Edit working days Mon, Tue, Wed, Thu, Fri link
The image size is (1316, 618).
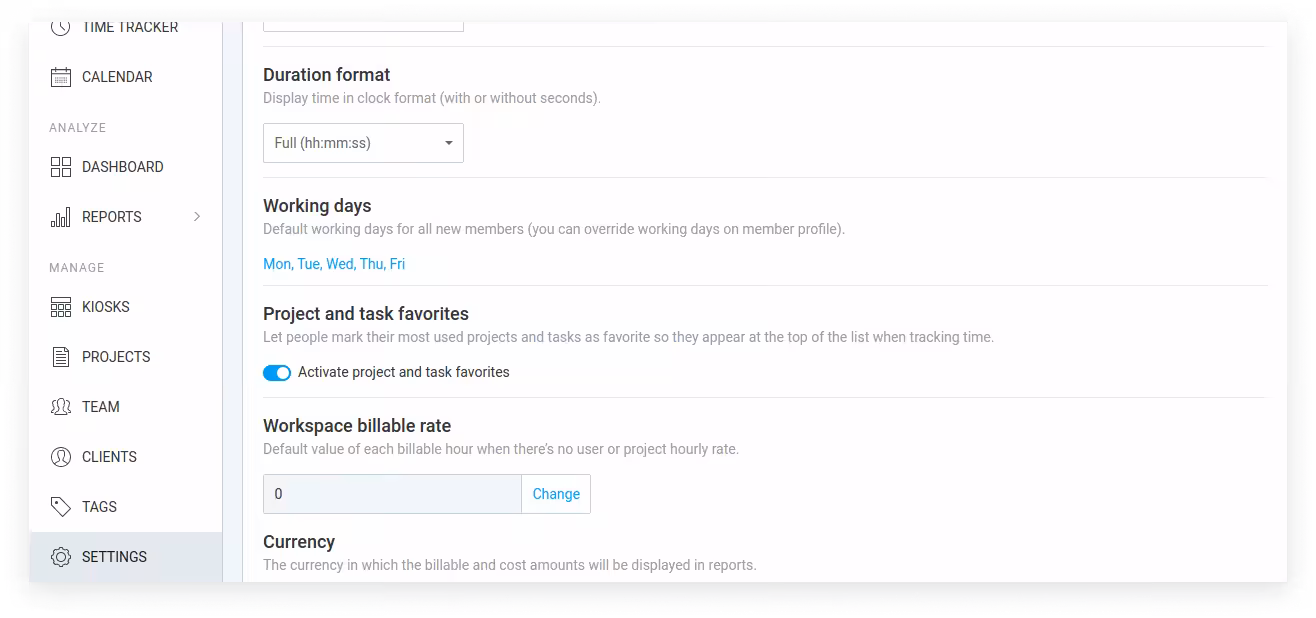(334, 264)
